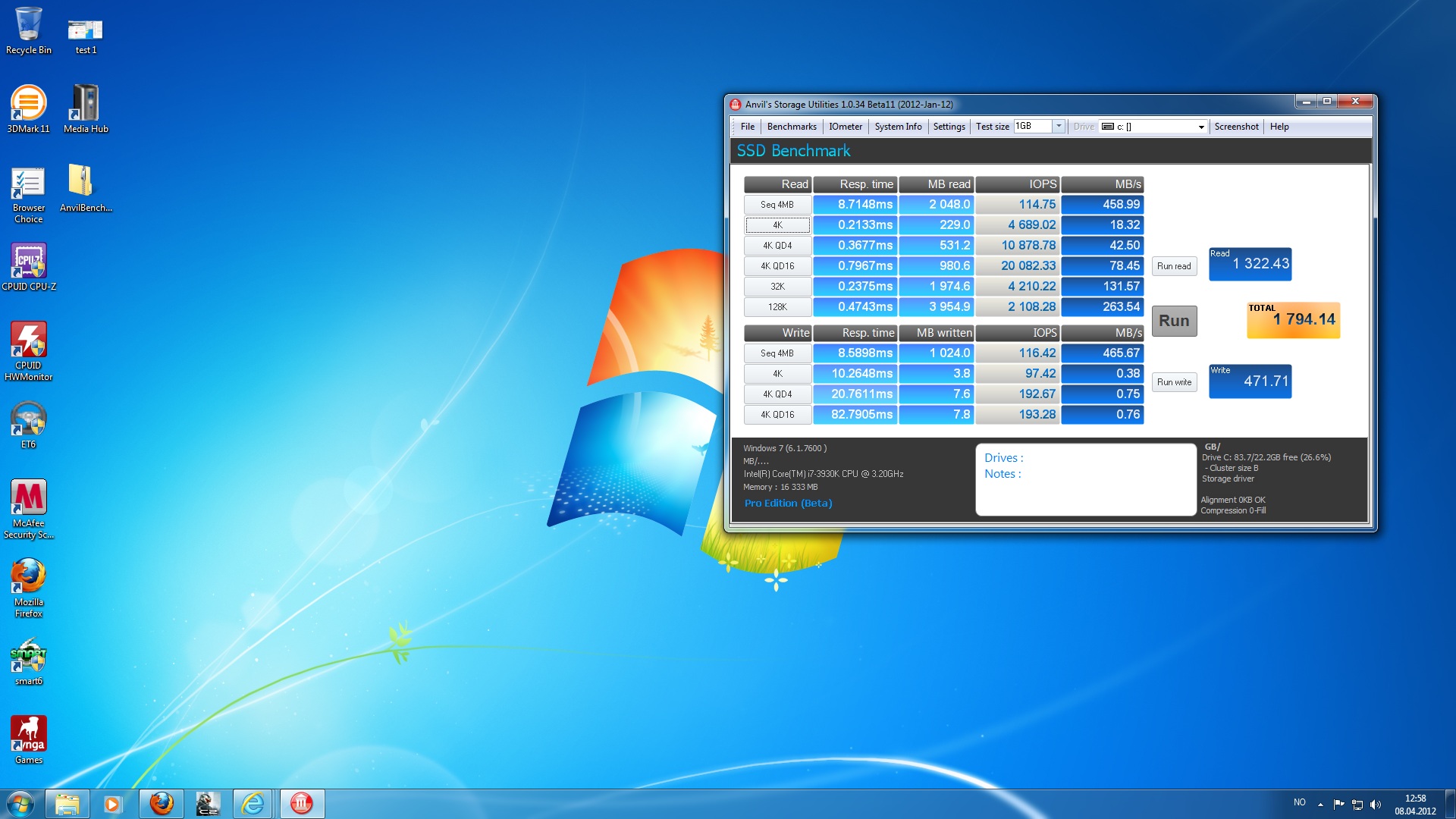Click the Run write button
The width and height of the screenshot is (1456, 819).
tap(1174, 382)
